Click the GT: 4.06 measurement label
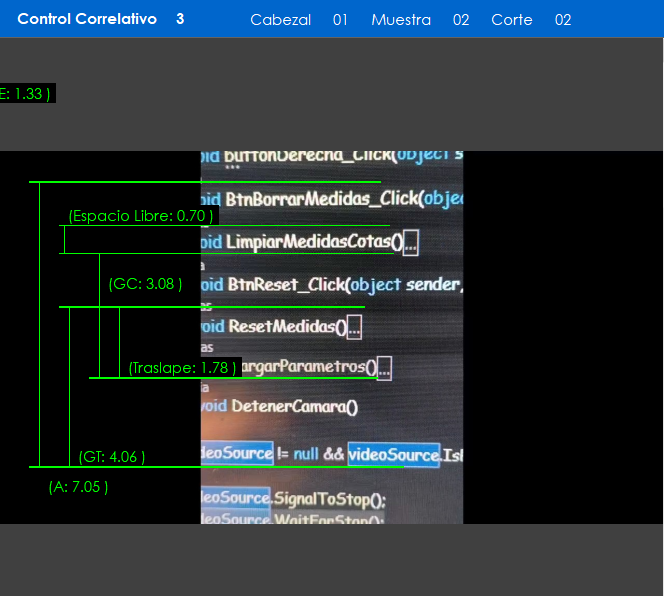The image size is (664, 596). click(112, 457)
